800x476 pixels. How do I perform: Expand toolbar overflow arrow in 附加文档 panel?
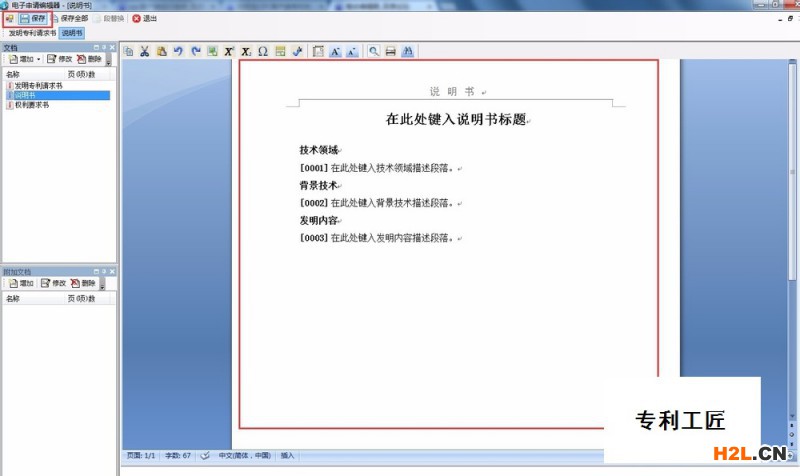click(x=100, y=284)
